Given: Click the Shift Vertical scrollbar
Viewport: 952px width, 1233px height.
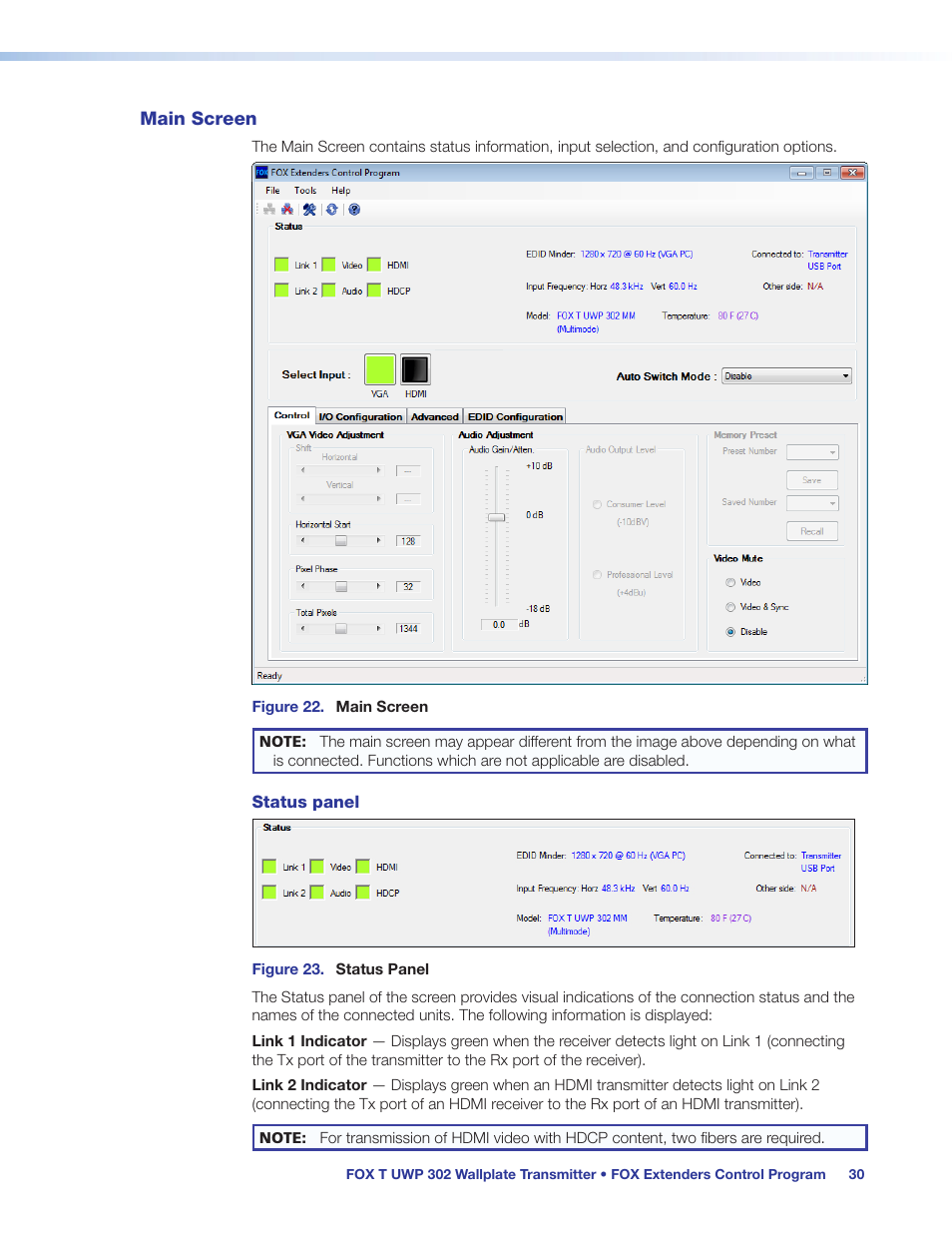Looking at the screenshot, I should [x=340, y=497].
